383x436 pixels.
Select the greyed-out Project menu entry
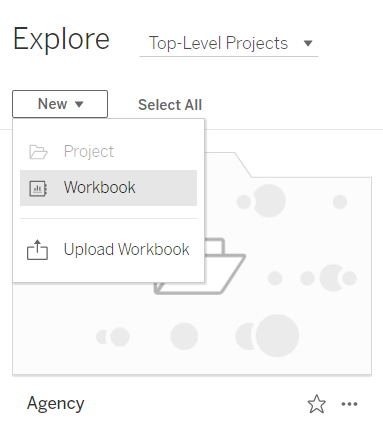pos(108,152)
